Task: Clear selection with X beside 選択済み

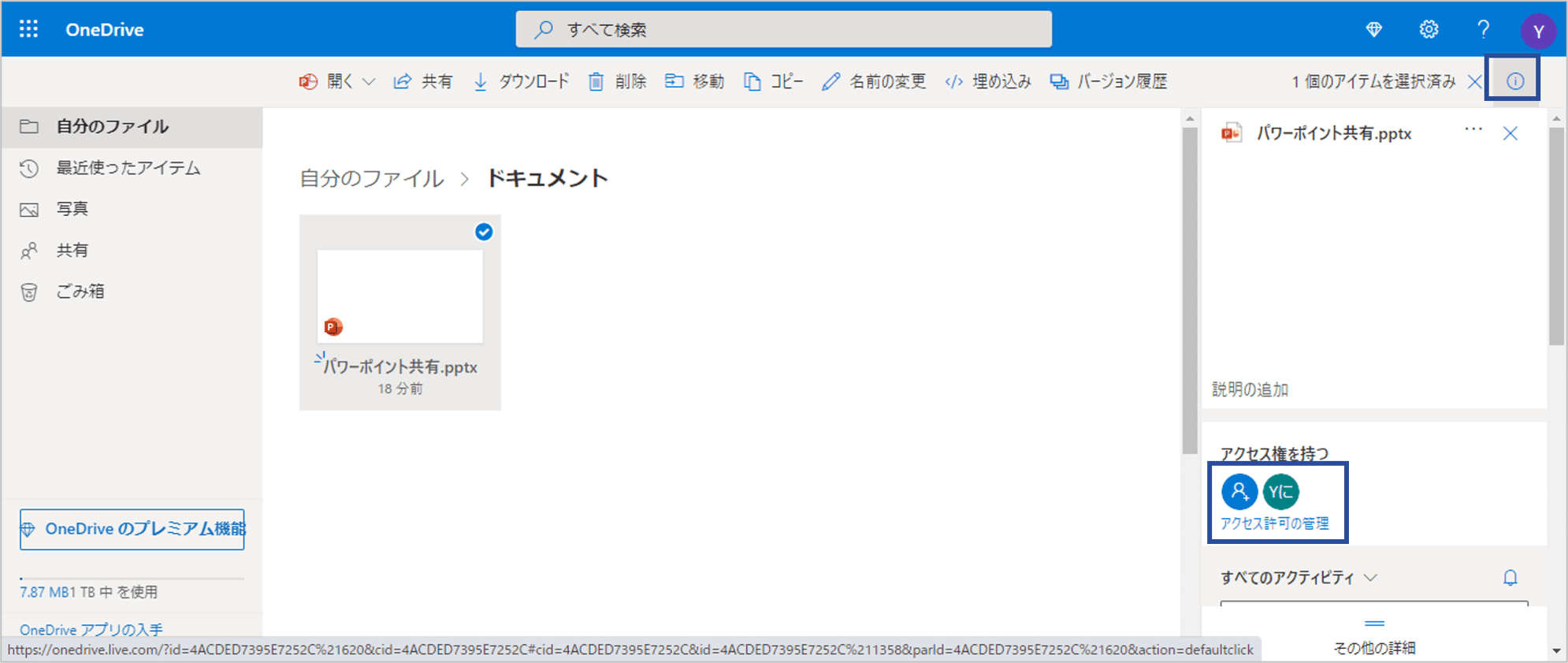Action: (1474, 81)
